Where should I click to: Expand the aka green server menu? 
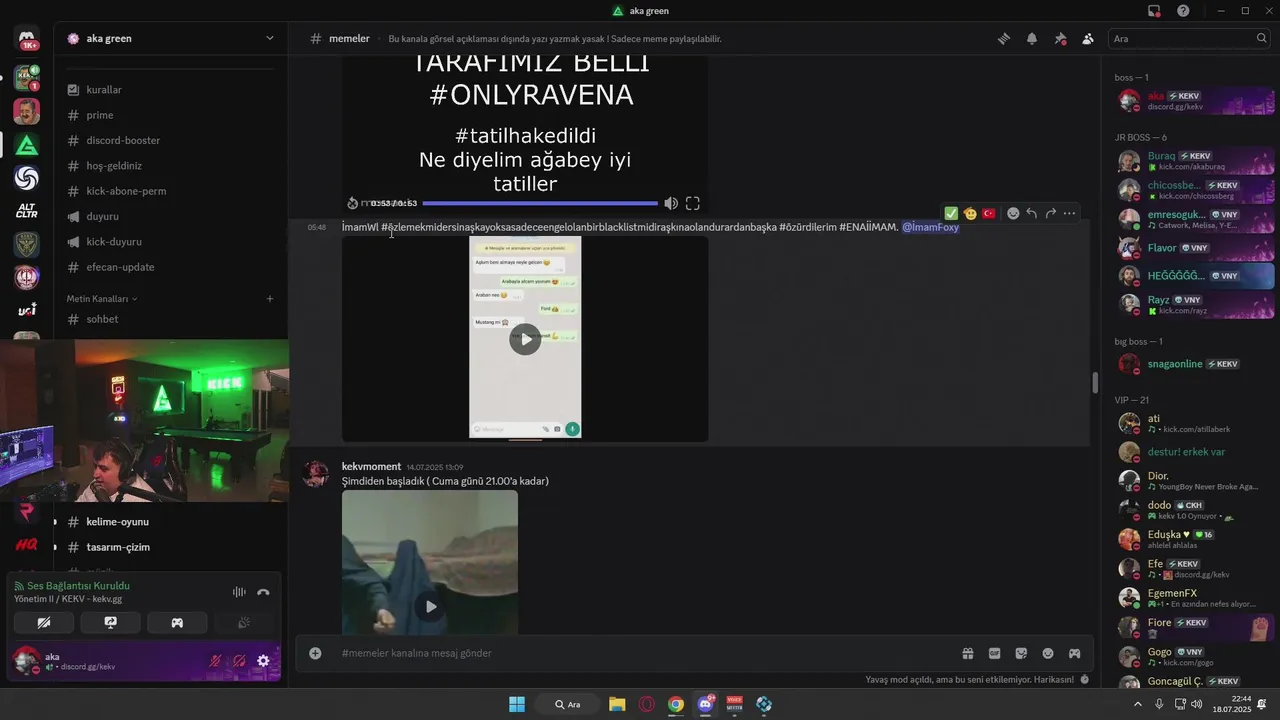[x=269, y=38]
